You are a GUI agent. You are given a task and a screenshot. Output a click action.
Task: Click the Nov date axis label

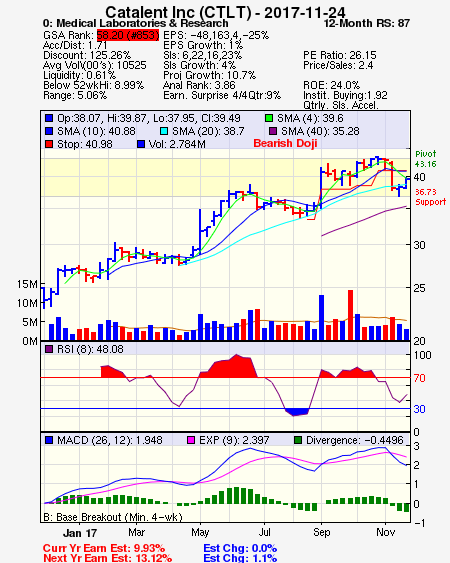coord(386,532)
